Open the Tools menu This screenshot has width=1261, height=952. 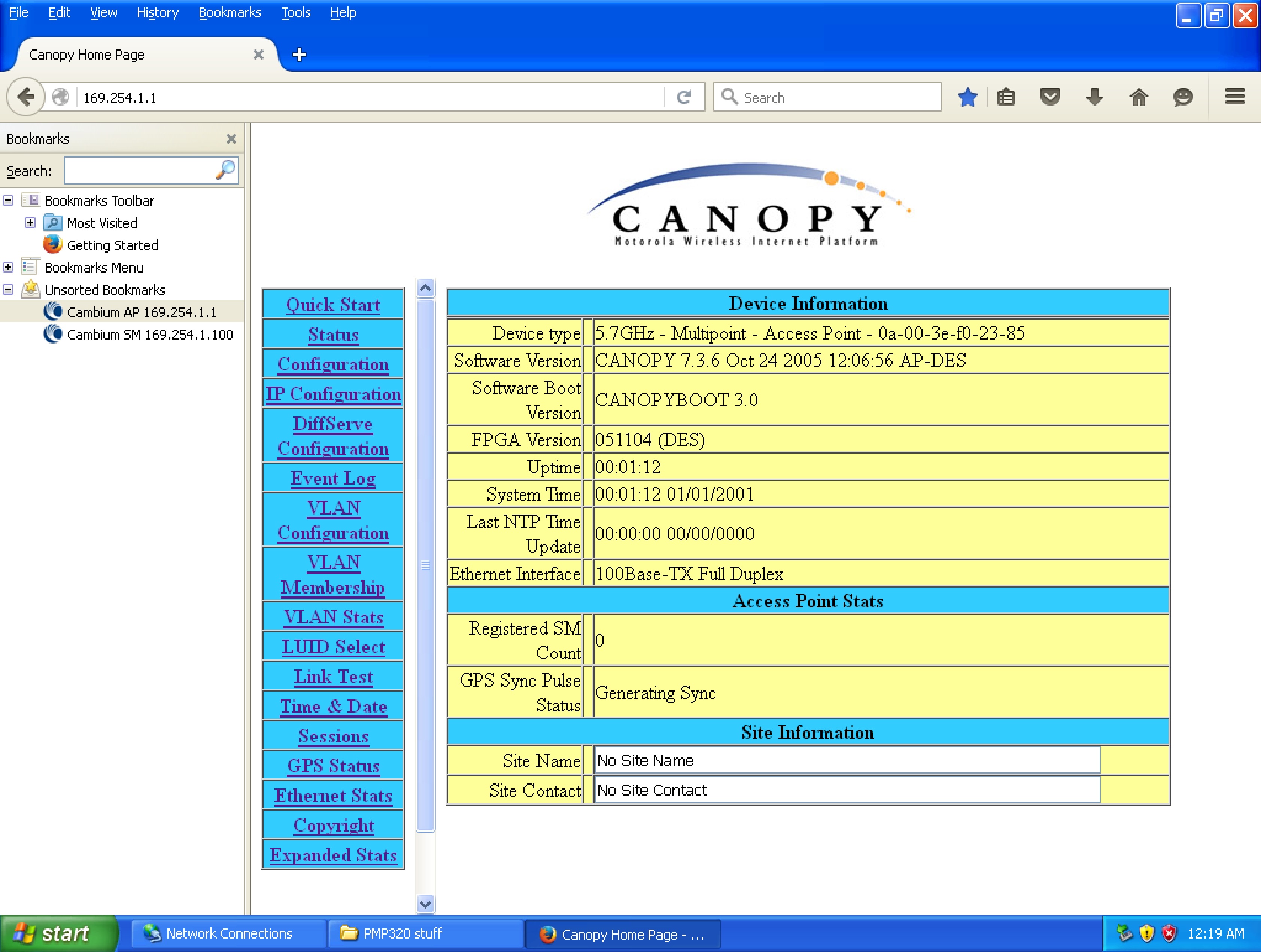[296, 12]
